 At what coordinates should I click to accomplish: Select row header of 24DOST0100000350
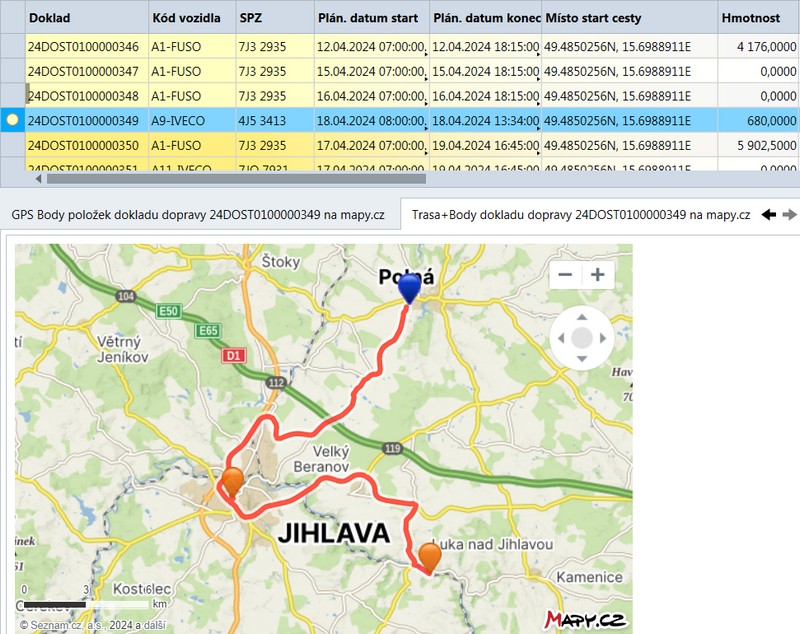point(12,145)
